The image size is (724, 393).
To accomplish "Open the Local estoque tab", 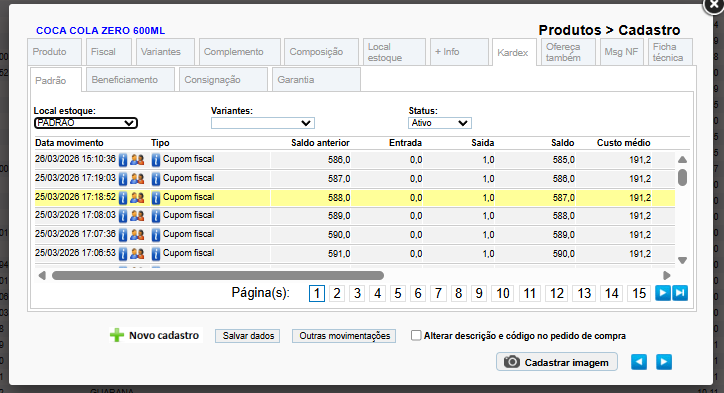I will click(x=394, y=52).
